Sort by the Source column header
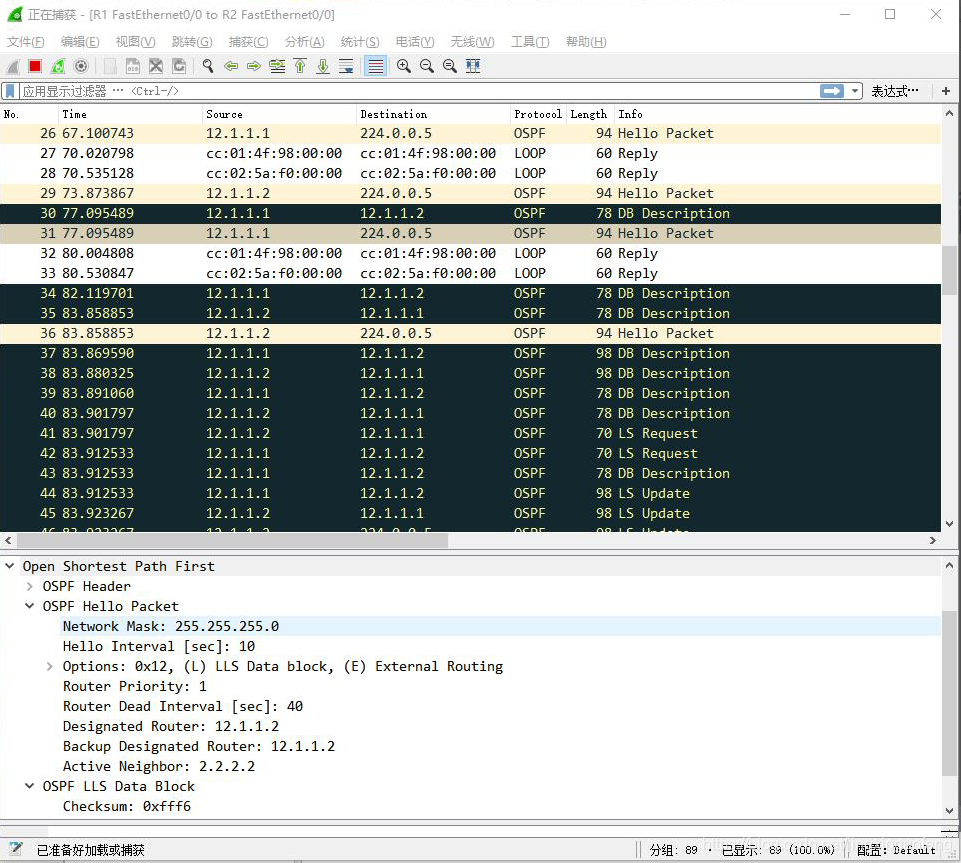The image size is (961, 863). pos(279,114)
